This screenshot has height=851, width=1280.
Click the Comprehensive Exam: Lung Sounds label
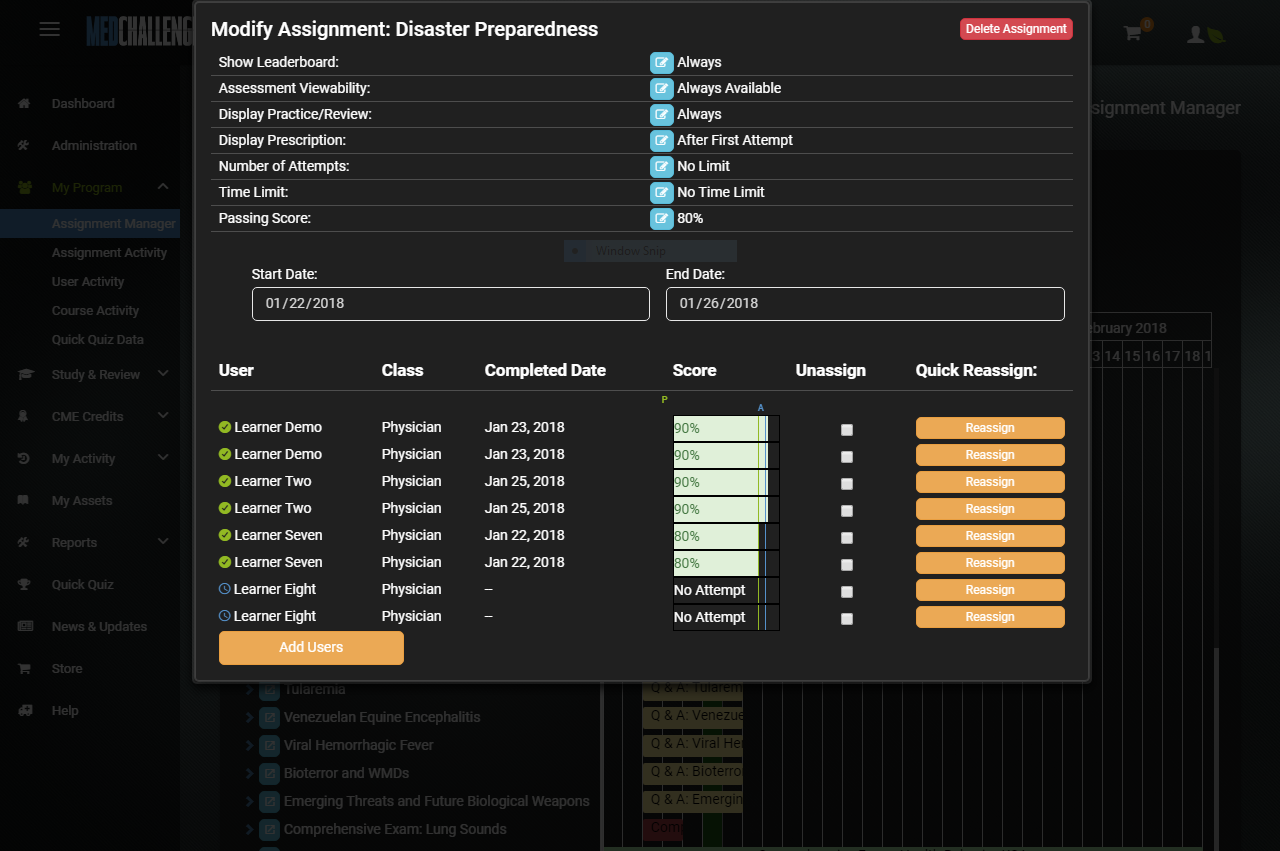(395, 829)
